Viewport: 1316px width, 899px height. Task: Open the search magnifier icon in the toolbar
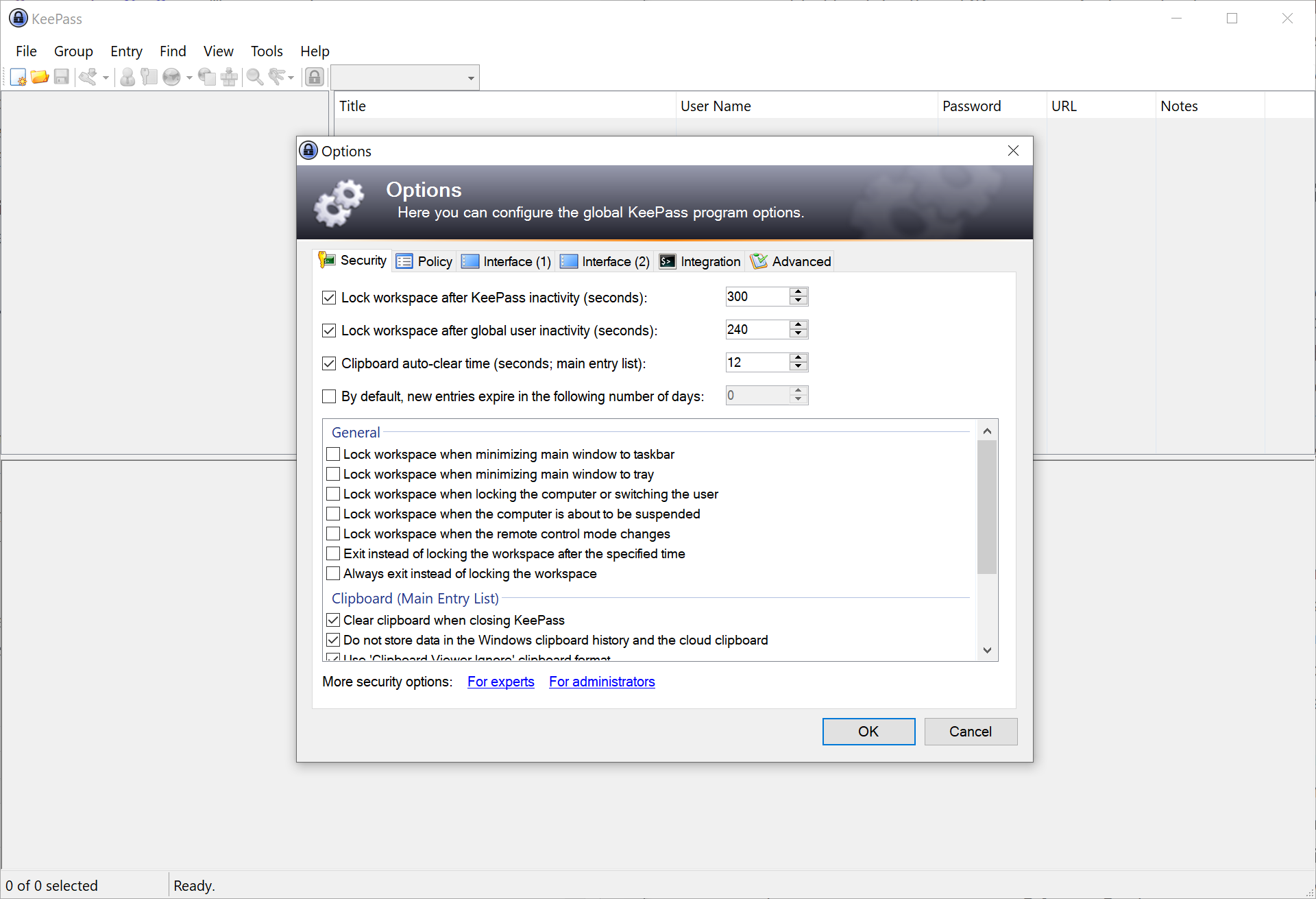(x=254, y=77)
